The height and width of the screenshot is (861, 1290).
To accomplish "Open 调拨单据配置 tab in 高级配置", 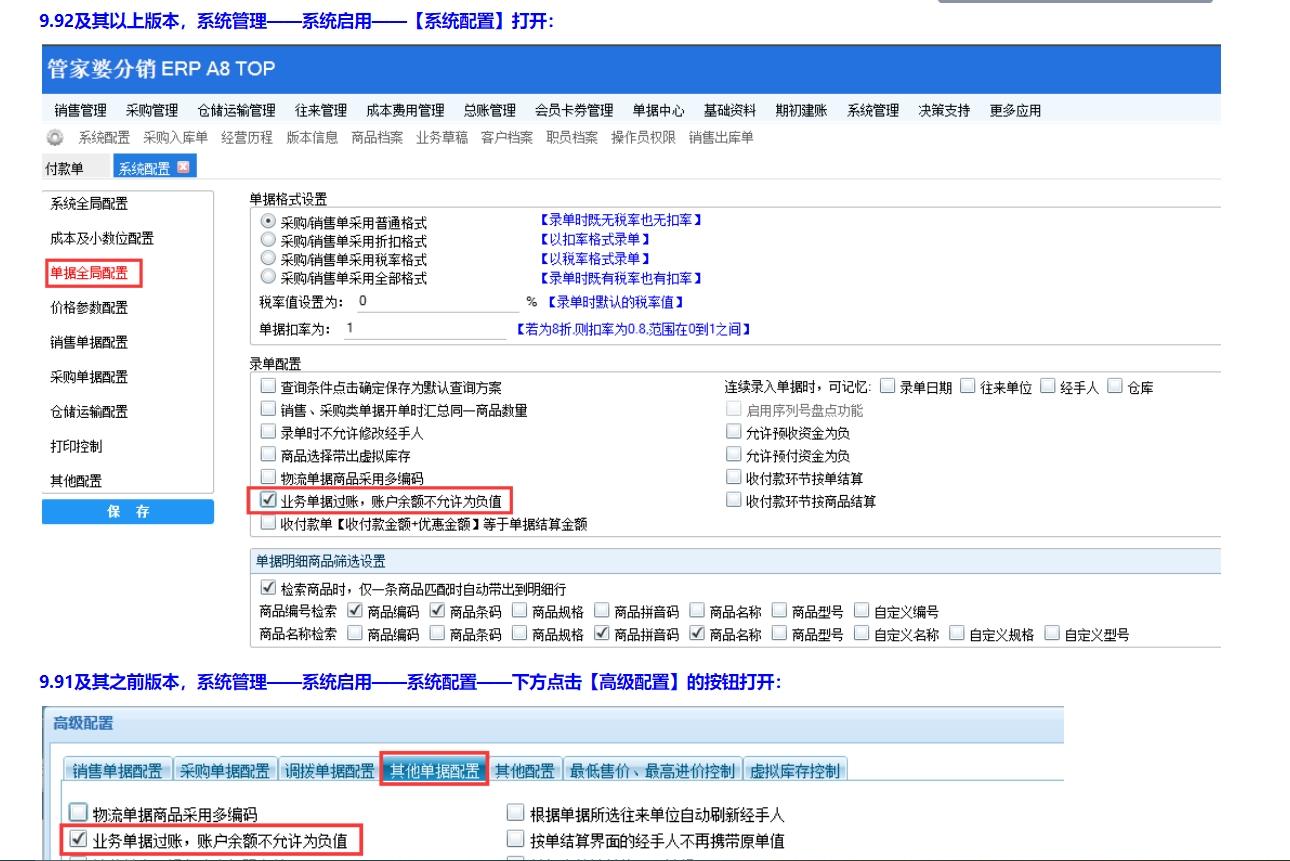I will tap(328, 770).
